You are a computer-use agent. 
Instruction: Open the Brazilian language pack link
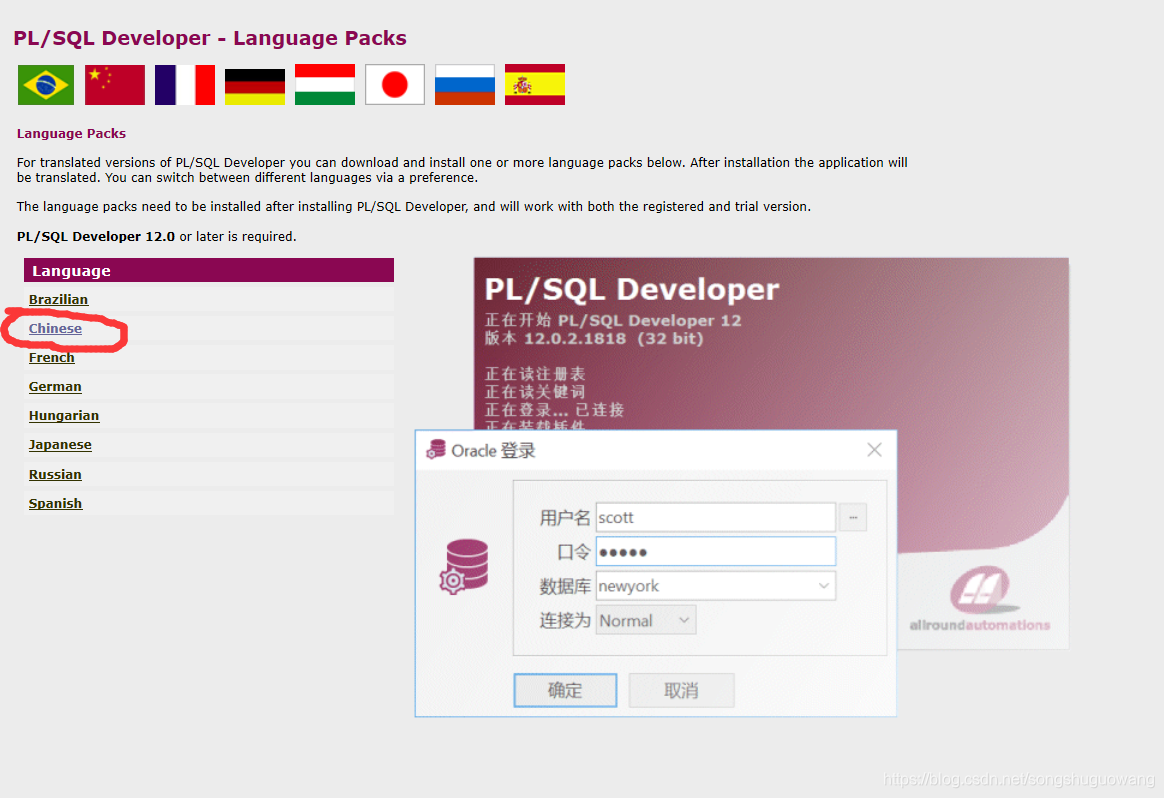tap(59, 299)
